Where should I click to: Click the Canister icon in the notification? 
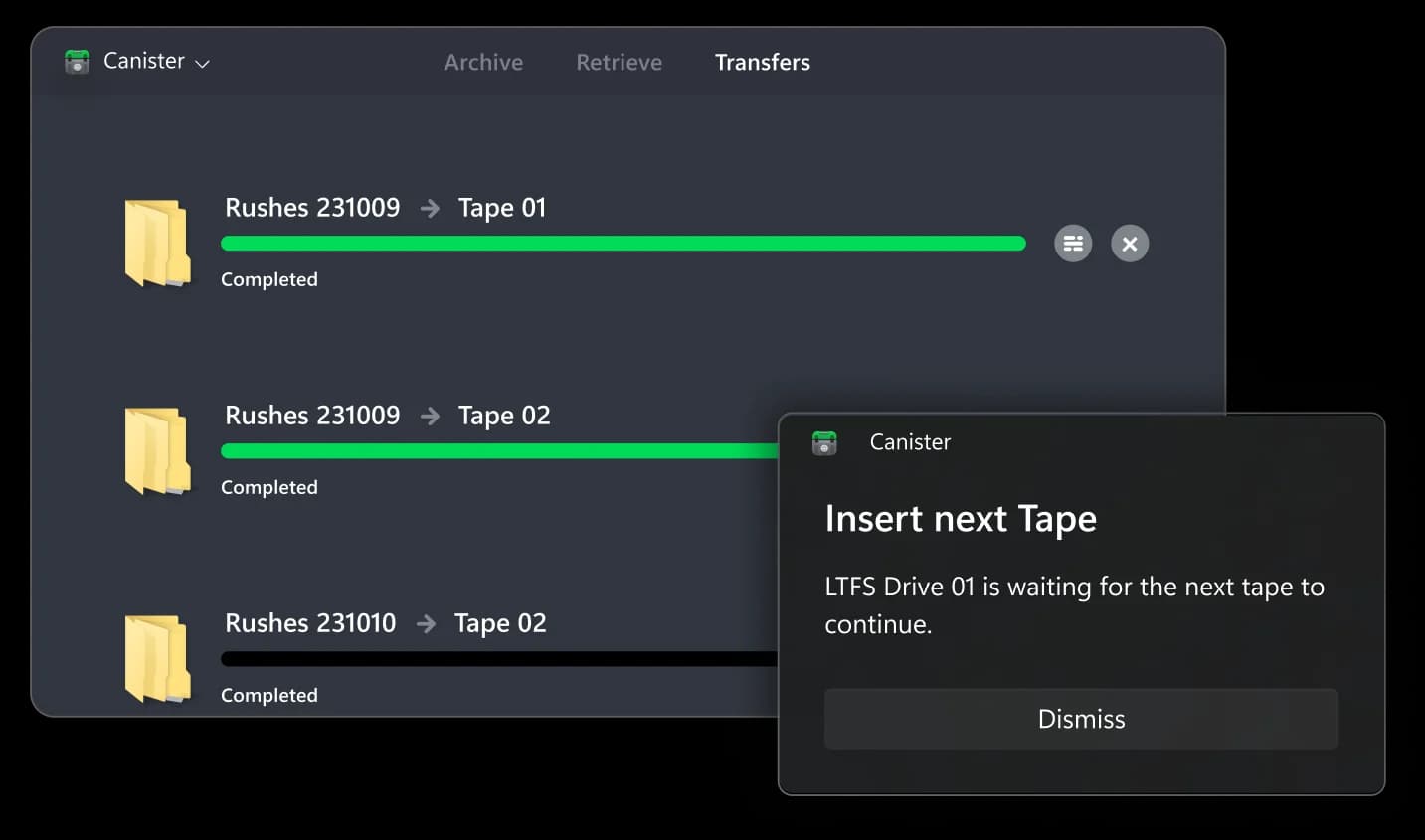pyautogui.click(x=824, y=443)
